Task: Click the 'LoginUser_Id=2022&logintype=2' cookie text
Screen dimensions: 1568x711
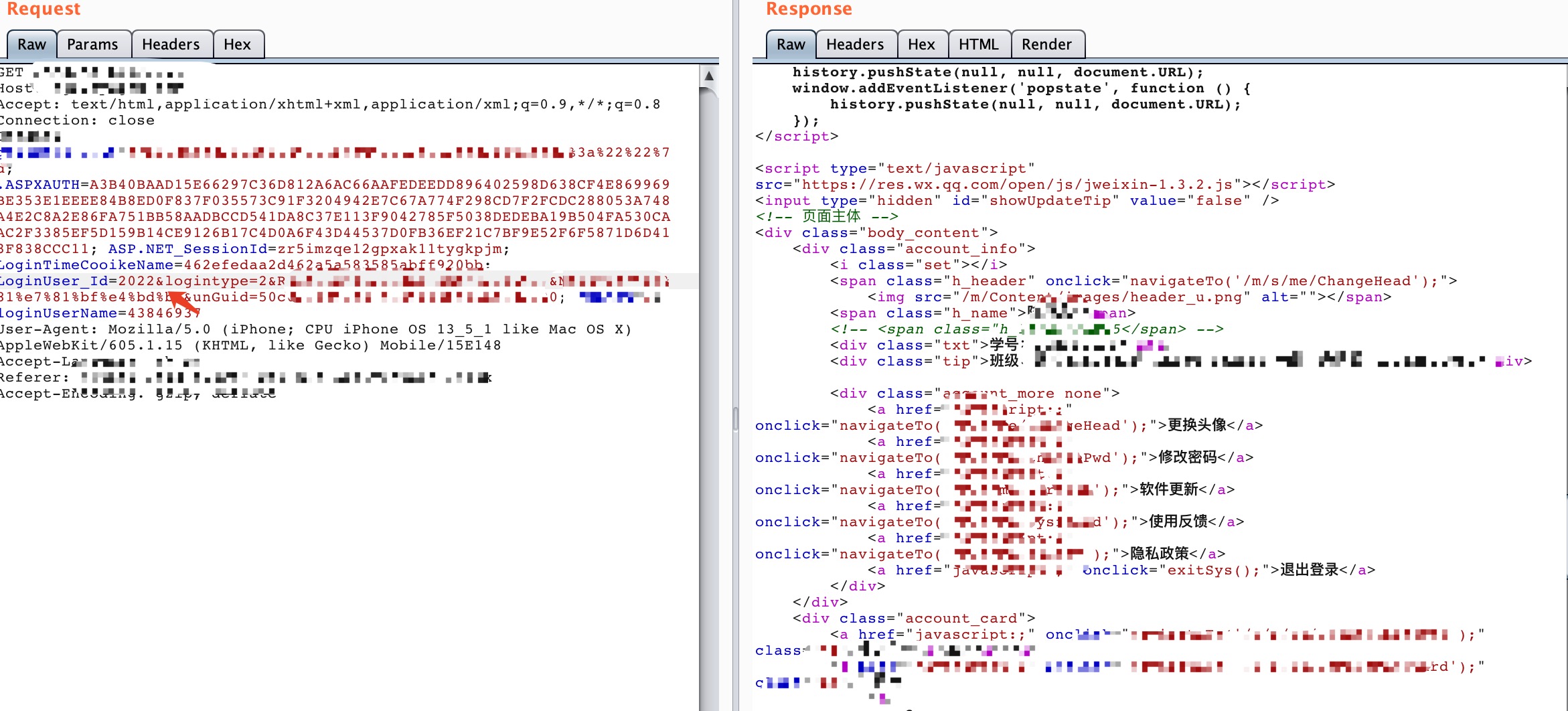Action: (134, 281)
